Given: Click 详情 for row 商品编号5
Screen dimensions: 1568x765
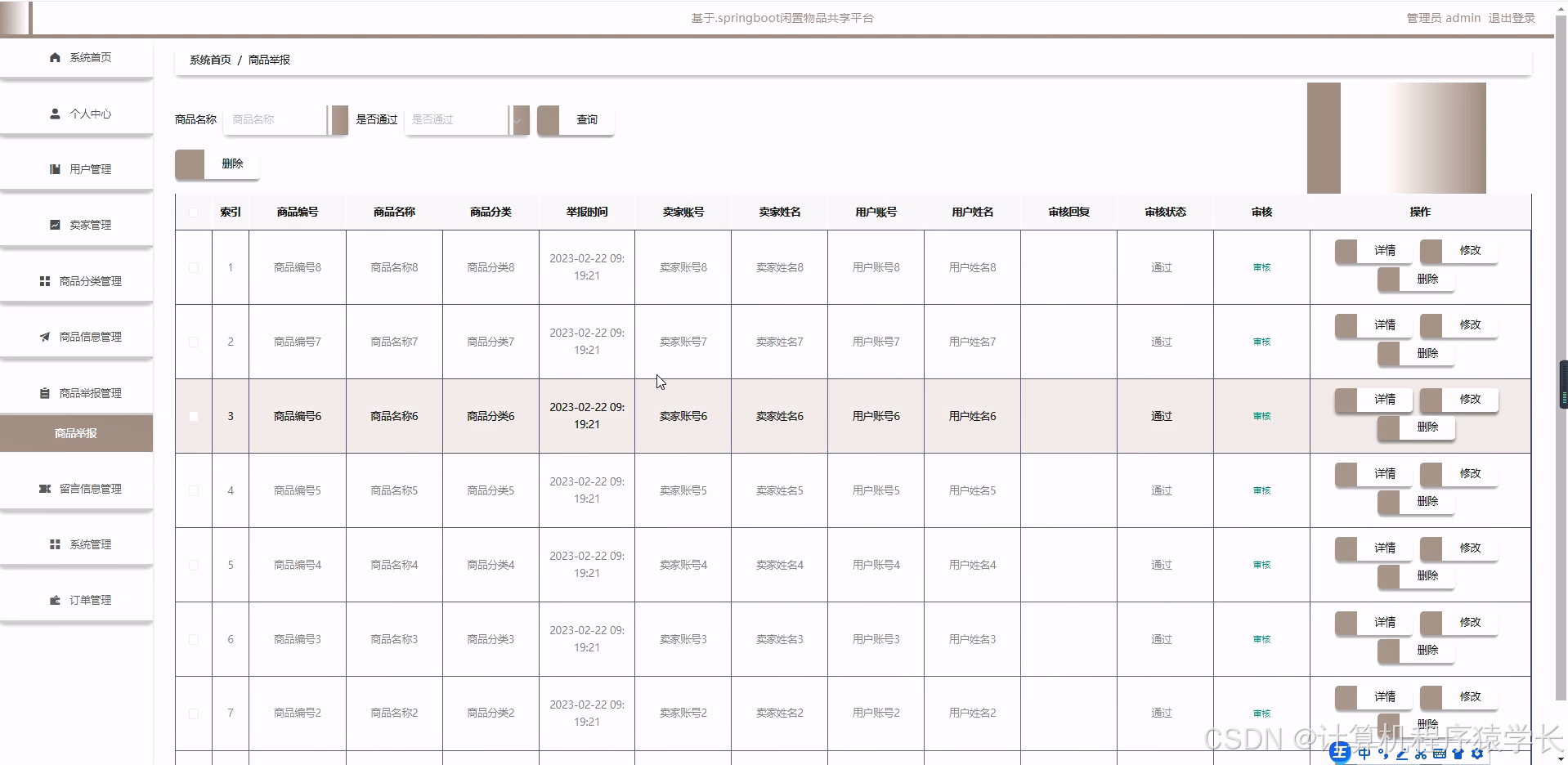Looking at the screenshot, I should [1373, 474].
